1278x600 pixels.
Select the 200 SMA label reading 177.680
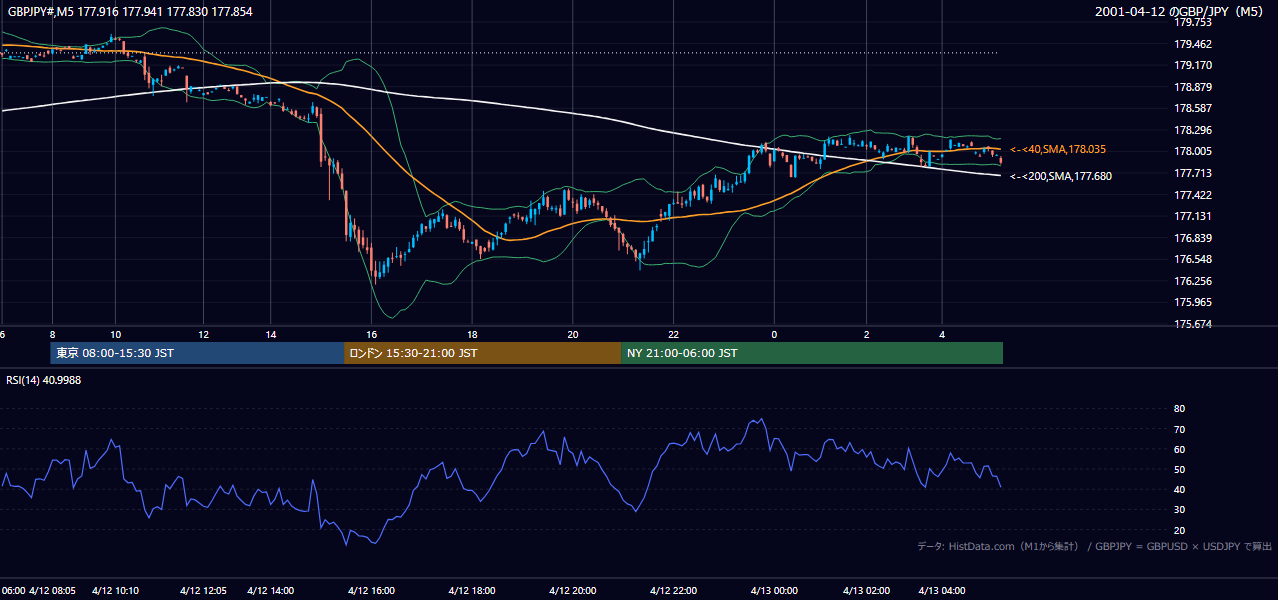[1060, 176]
